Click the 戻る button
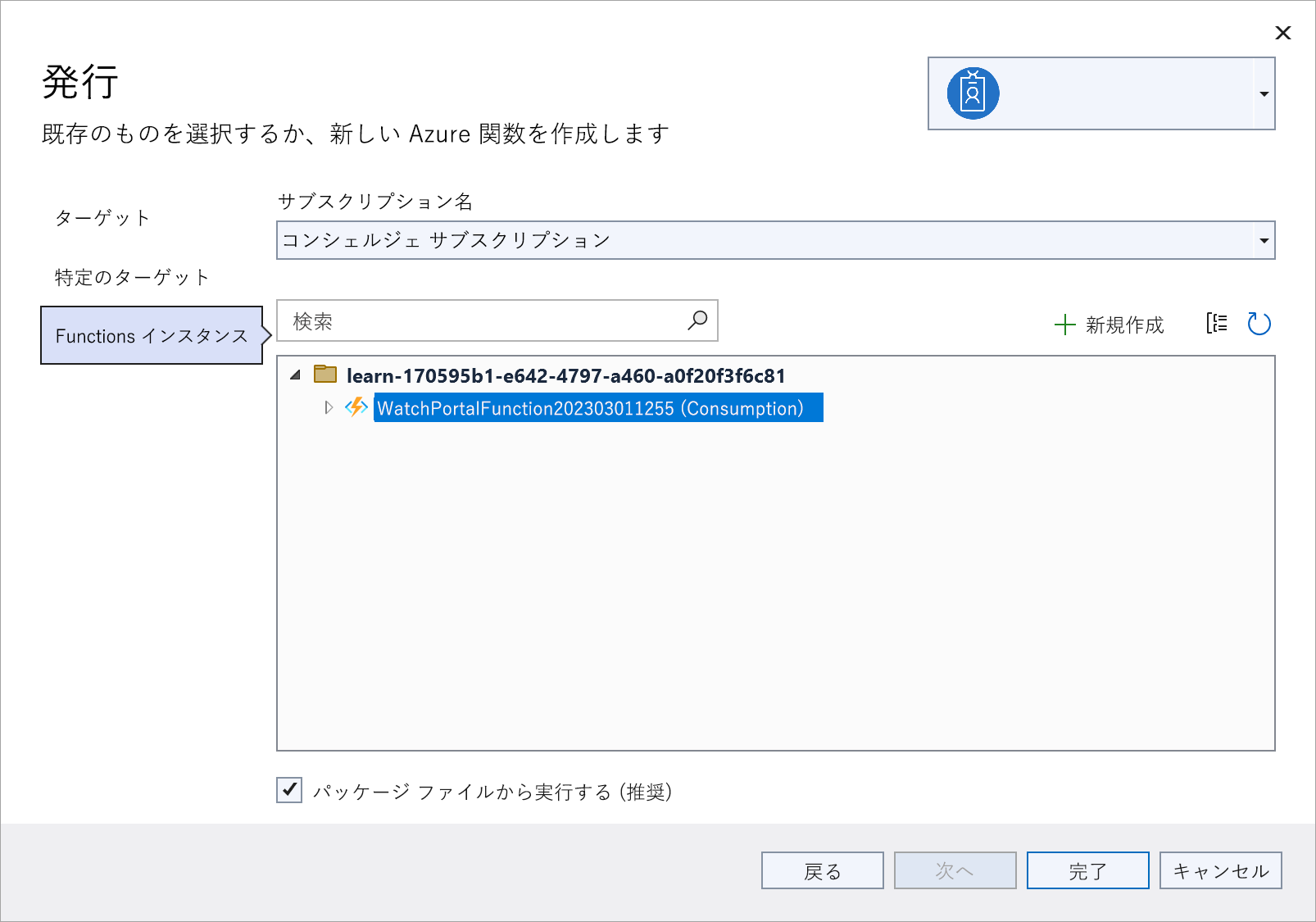This screenshot has height=922, width=1316. click(x=822, y=870)
